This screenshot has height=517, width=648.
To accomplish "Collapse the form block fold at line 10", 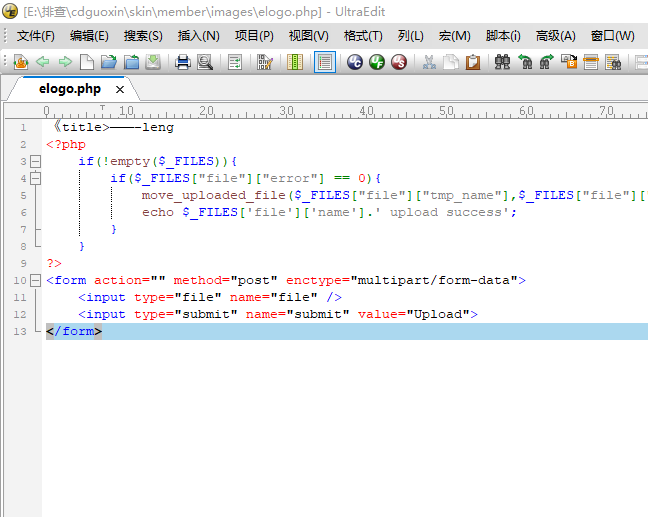I will click(x=36, y=280).
